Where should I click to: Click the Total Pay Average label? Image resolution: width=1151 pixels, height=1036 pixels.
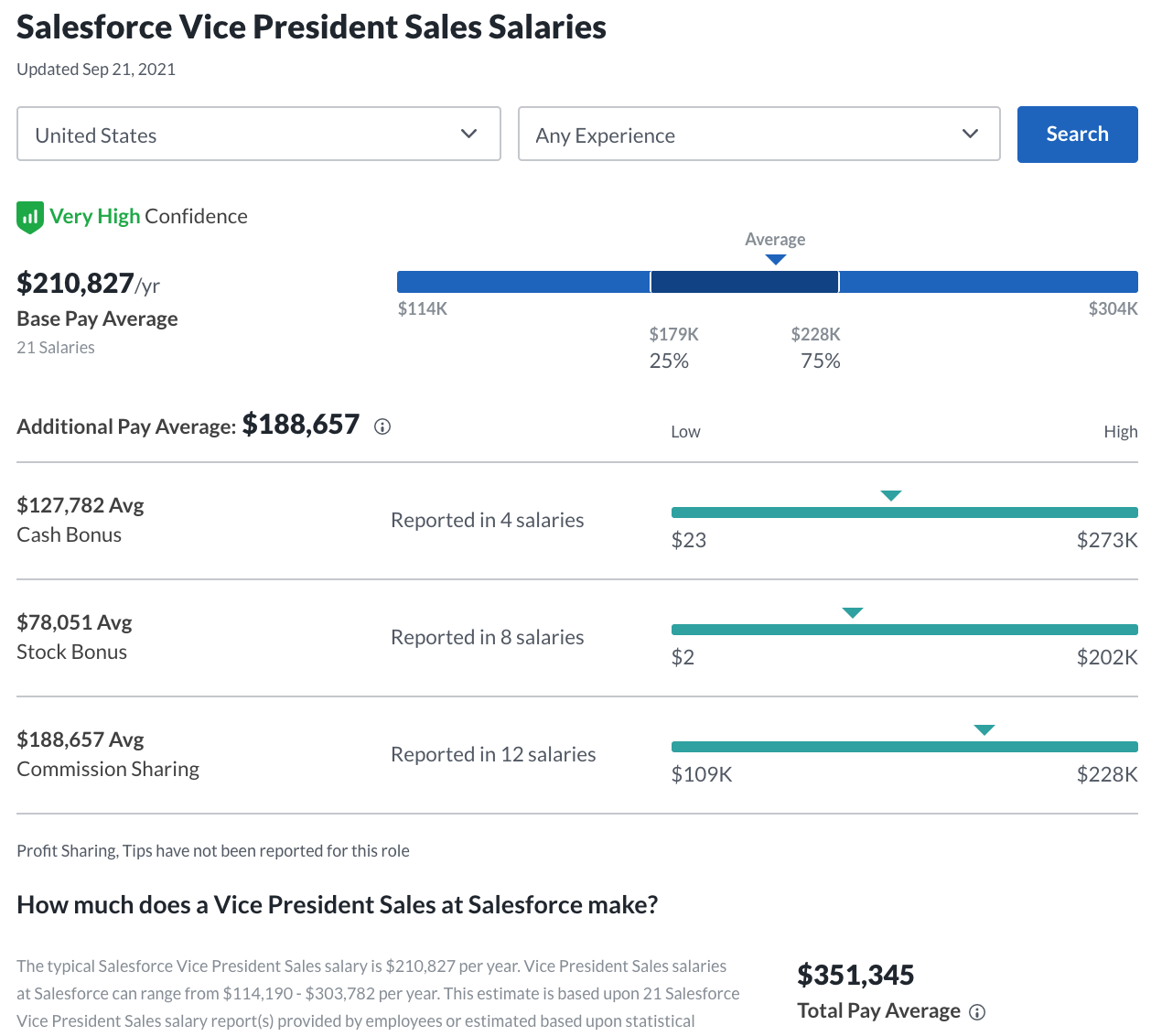pyautogui.click(x=879, y=1010)
